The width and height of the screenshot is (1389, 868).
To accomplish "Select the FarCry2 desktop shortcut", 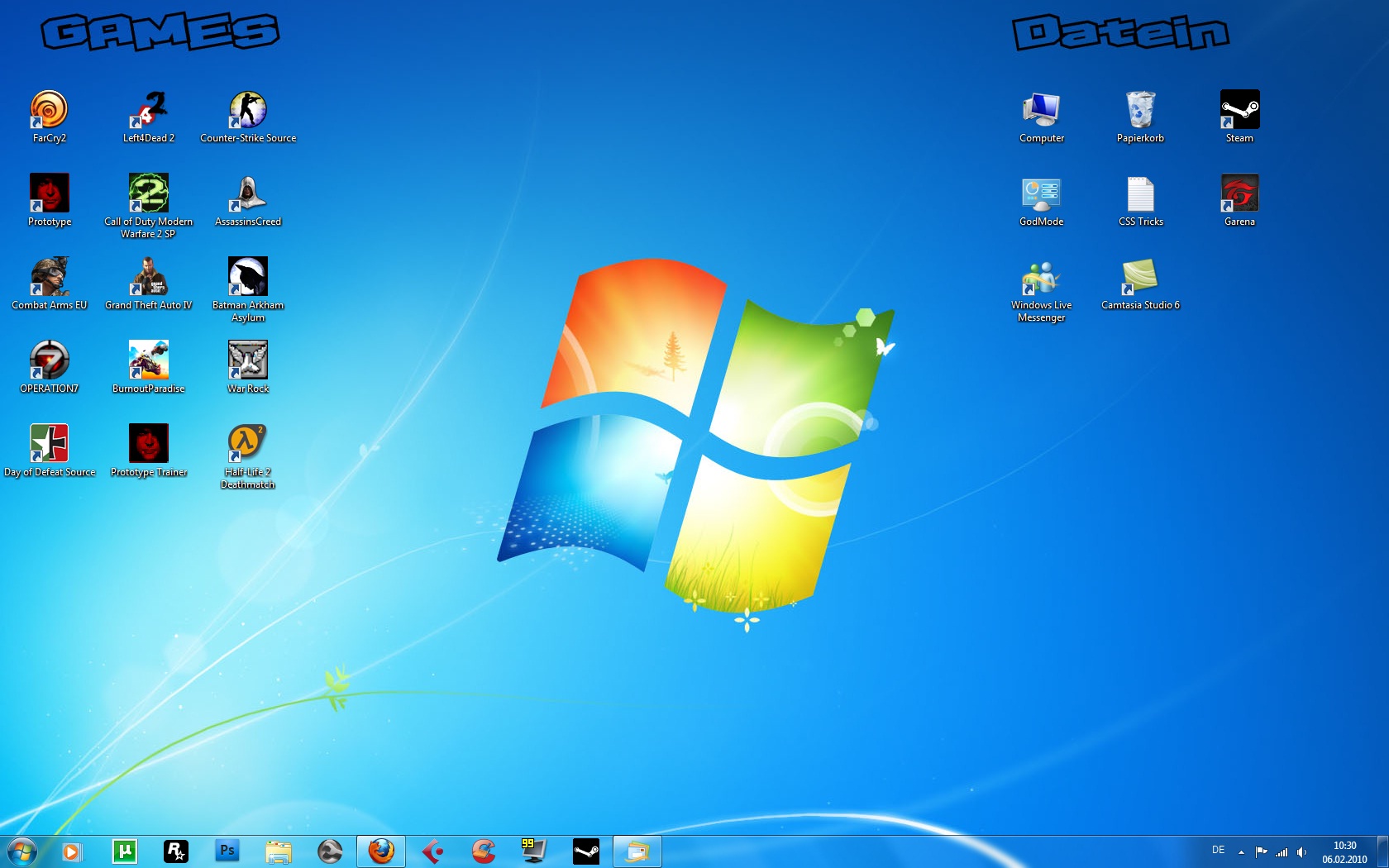I will [x=50, y=117].
